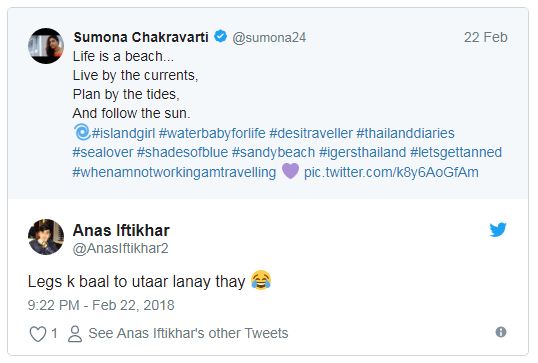Open the pic.twitter.com/k8y6AoGfAm link
This screenshot has height=363, width=538.
pos(391,172)
